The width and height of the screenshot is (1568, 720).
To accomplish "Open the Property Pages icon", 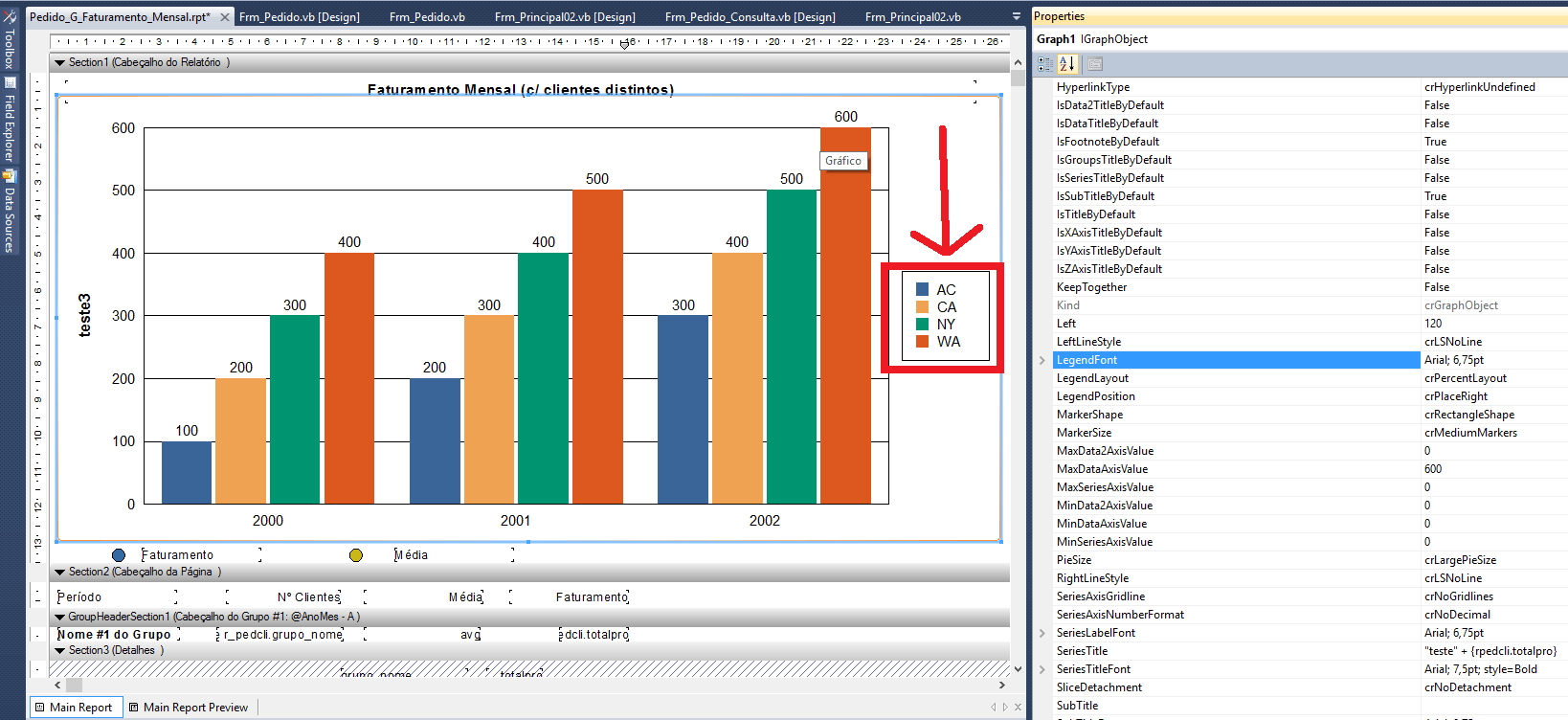I will 1095,64.
